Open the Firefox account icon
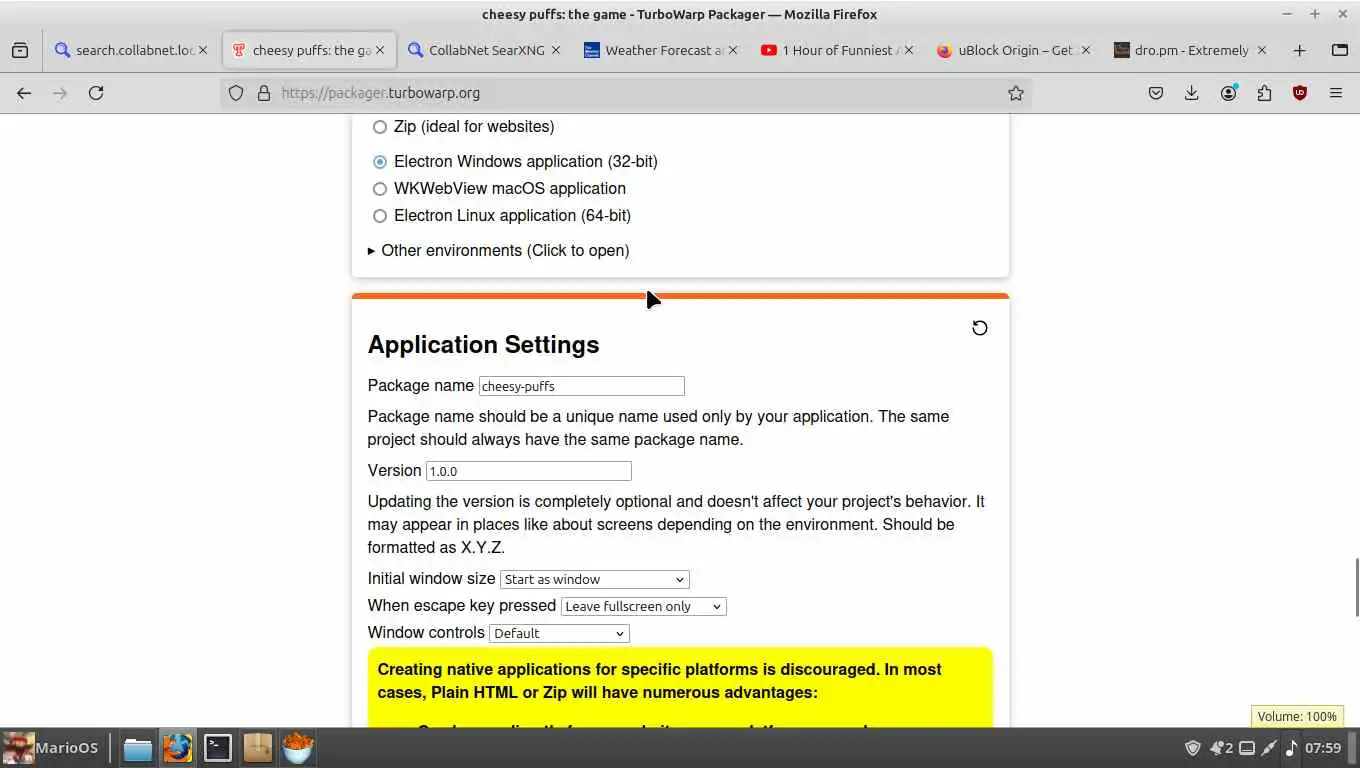 (x=1228, y=93)
